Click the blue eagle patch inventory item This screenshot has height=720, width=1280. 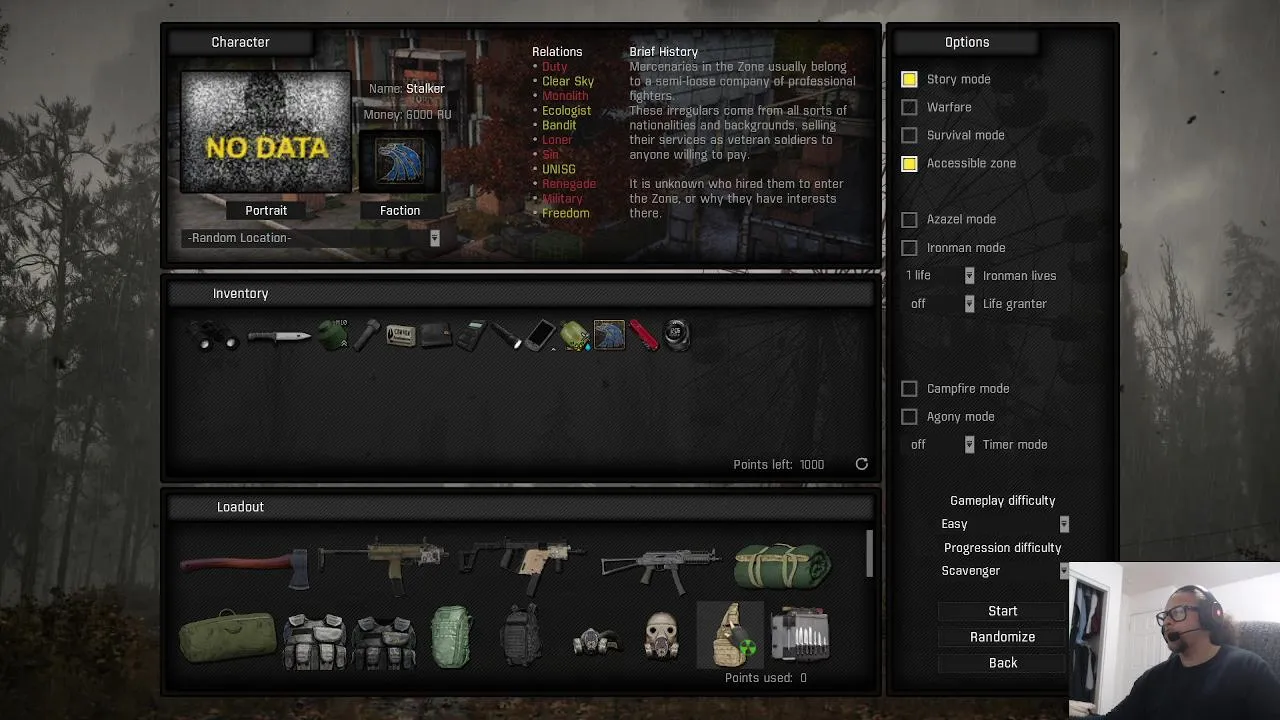click(x=609, y=335)
